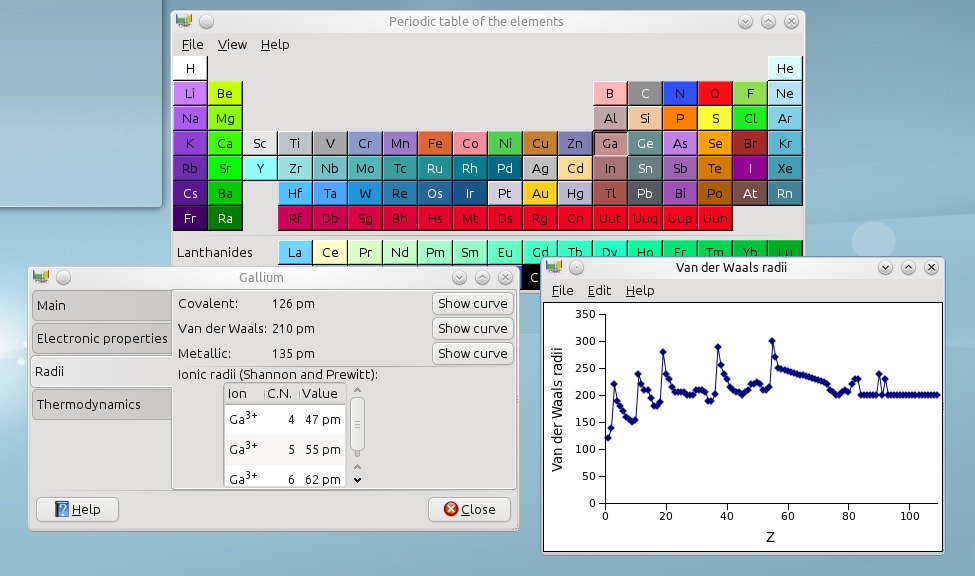Image resolution: width=975 pixels, height=576 pixels.
Task: Open the File menu in Periodic table window
Action: click(x=192, y=44)
